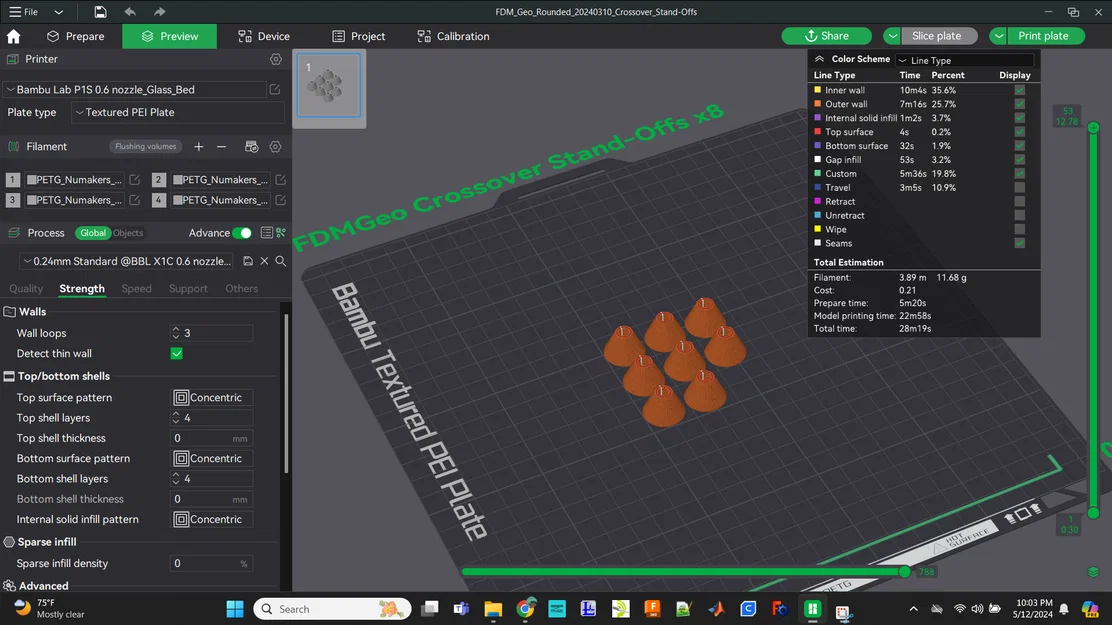Click the redo arrow icon
The image size is (1112, 625).
pyautogui.click(x=160, y=12)
